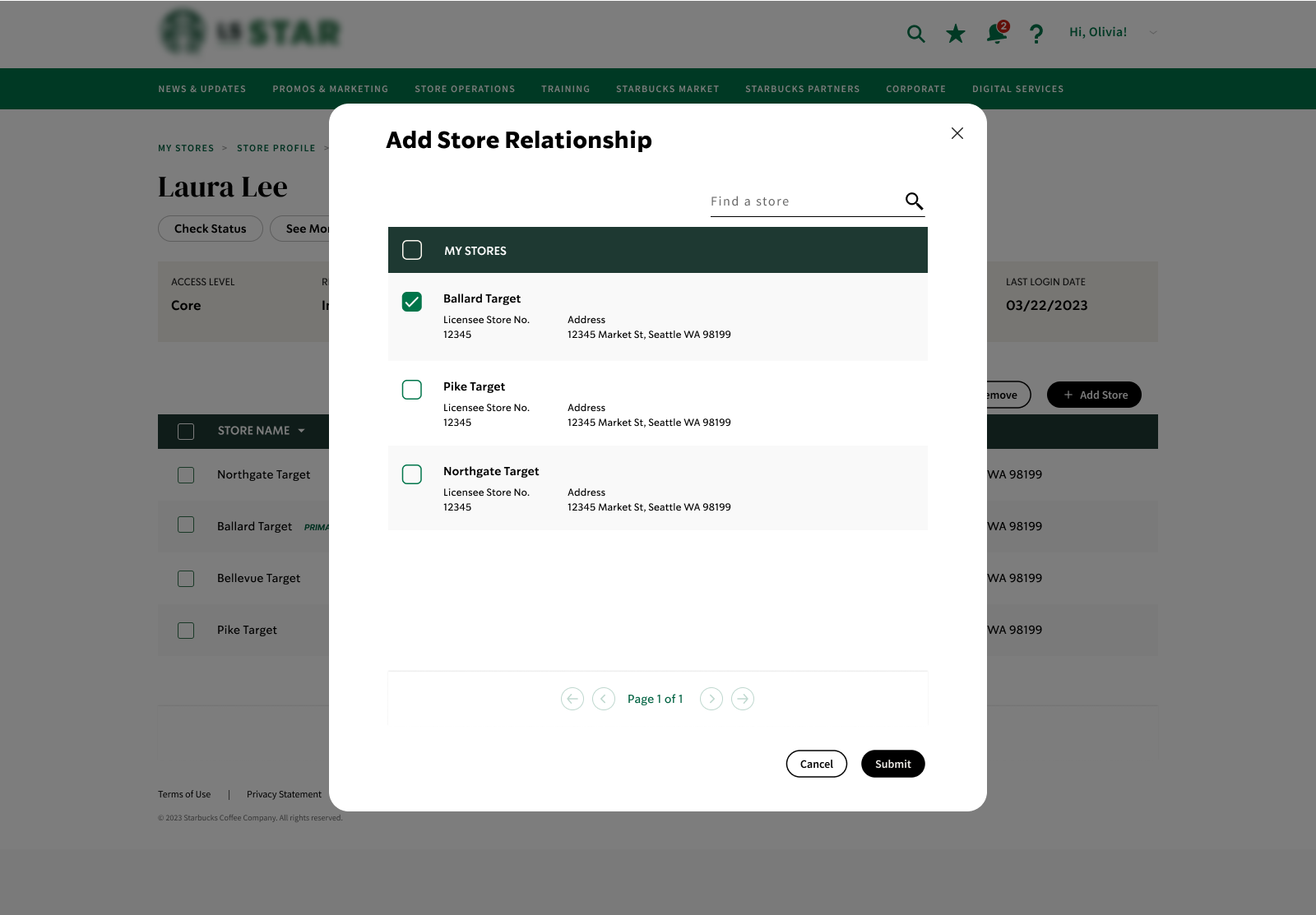This screenshot has height=915, width=1316.
Task: Go to next page chevron in pagination
Action: click(x=711, y=699)
